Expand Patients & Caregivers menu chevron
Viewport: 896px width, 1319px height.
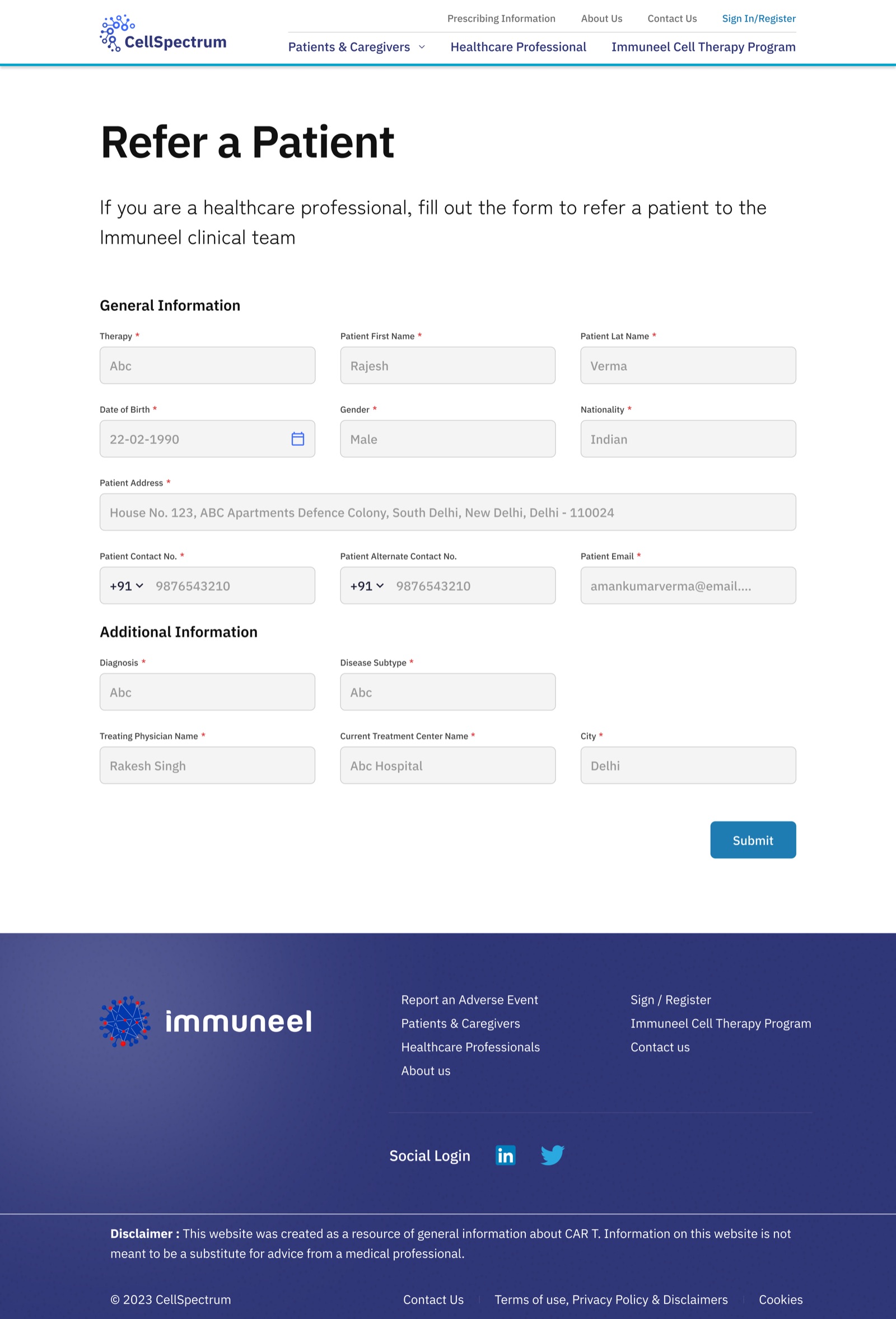(x=422, y=47)
